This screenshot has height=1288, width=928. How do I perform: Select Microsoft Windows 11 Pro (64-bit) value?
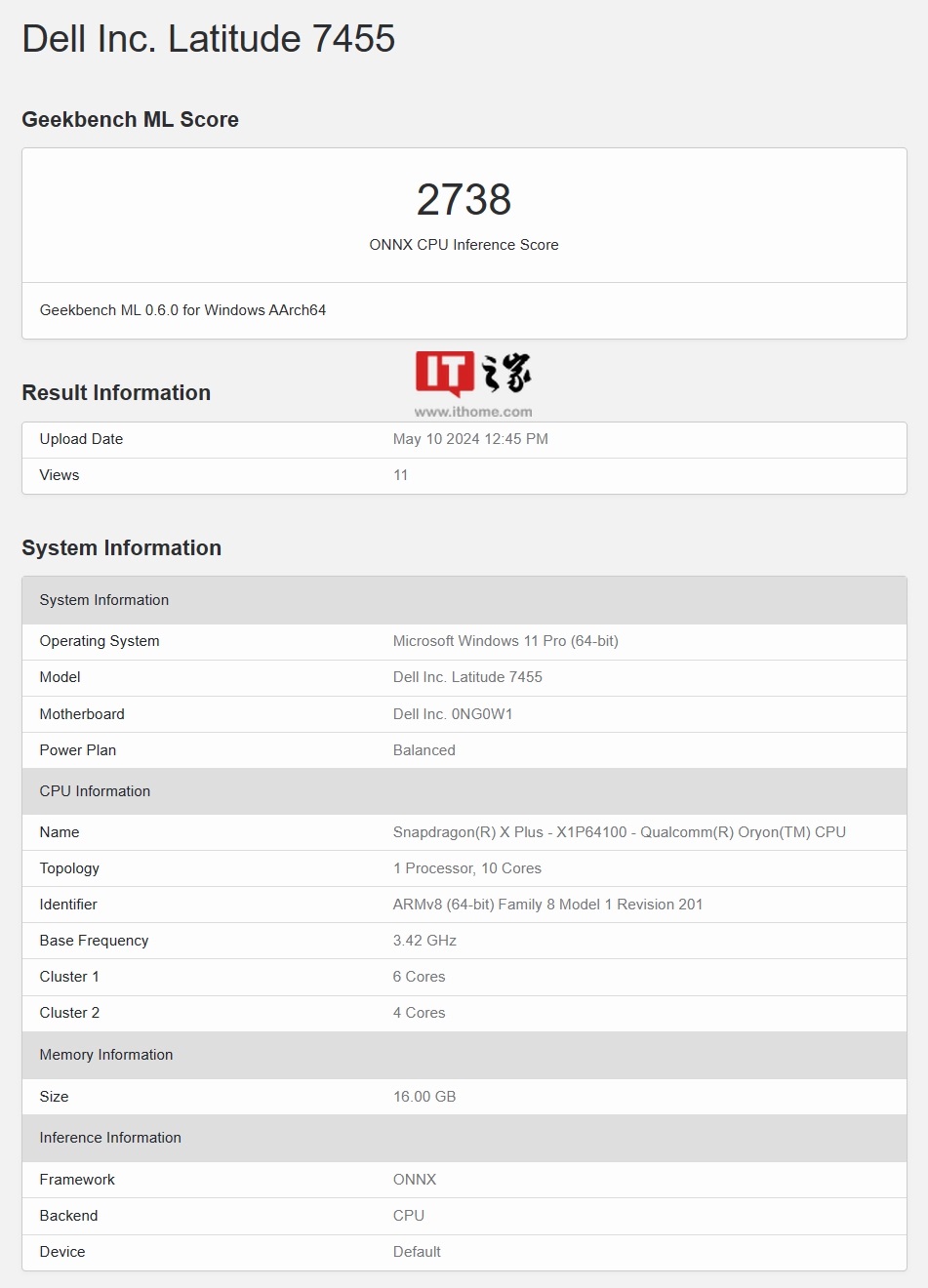coord(505,641)
